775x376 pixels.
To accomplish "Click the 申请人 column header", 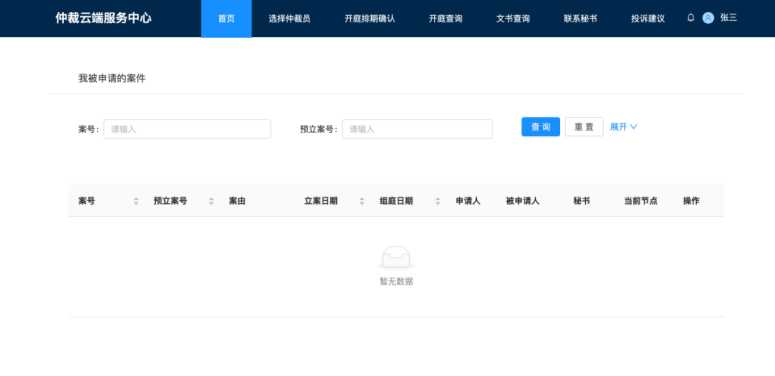I will [x=468, y=201].
